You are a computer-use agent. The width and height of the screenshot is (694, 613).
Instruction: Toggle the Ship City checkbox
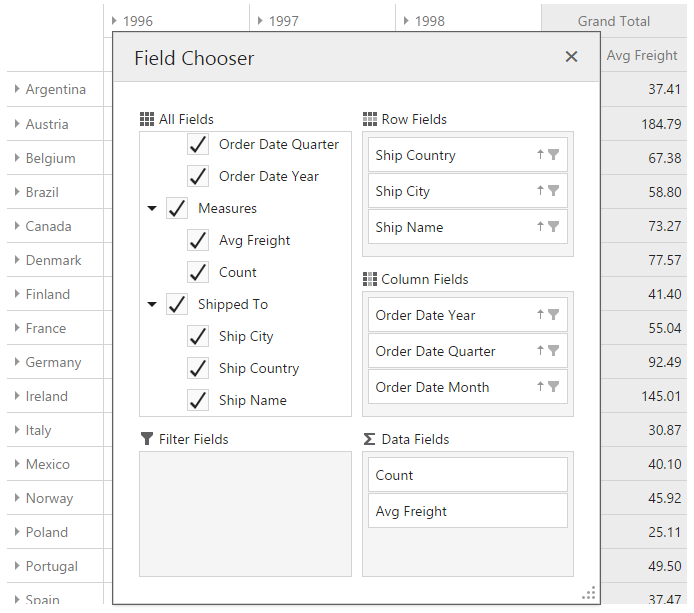[198, 336]
